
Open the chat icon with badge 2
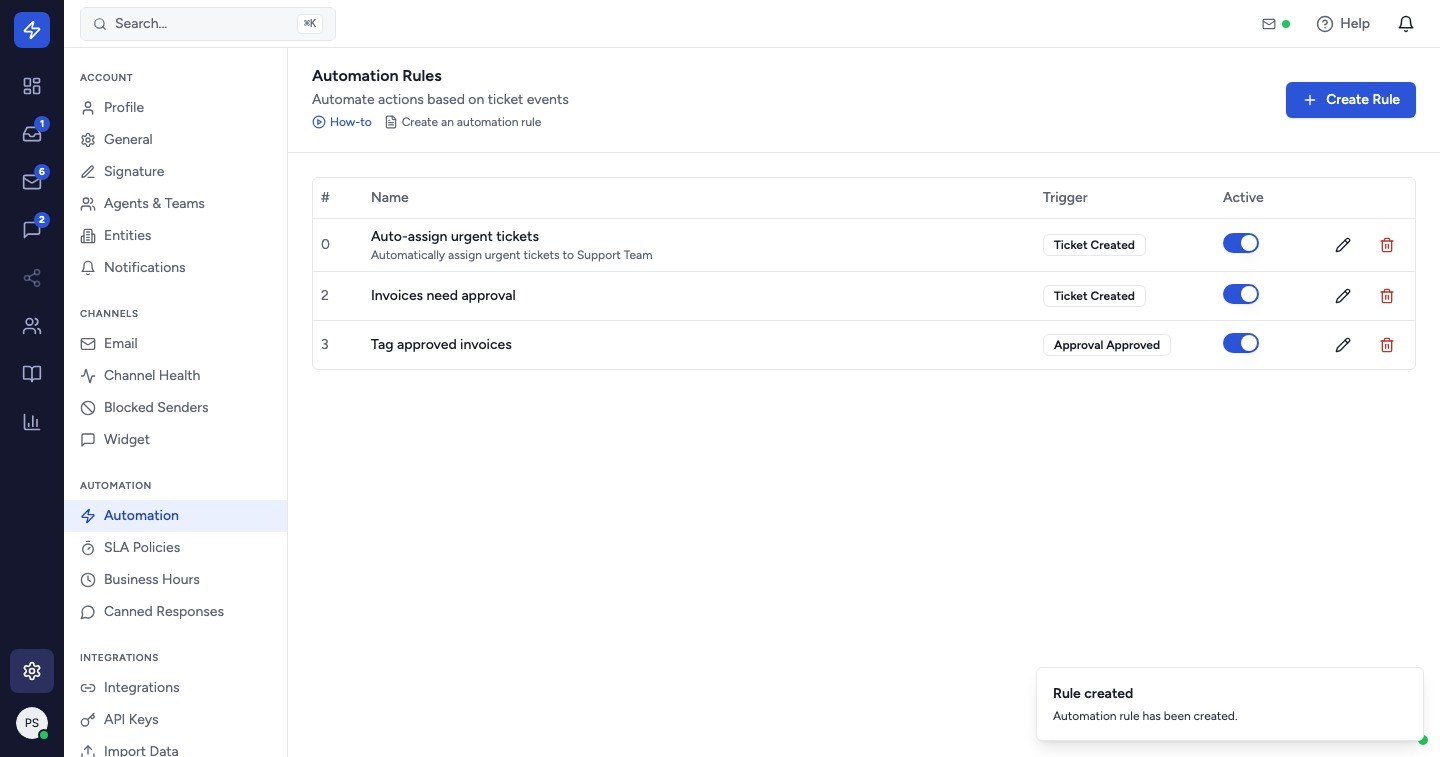point(32,230)
